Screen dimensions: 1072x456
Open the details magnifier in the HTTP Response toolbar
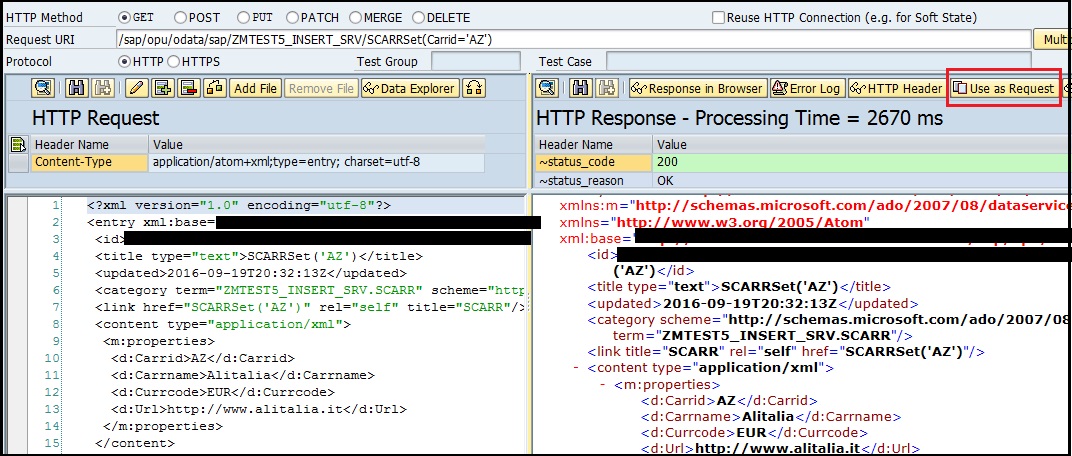[548, 88]
